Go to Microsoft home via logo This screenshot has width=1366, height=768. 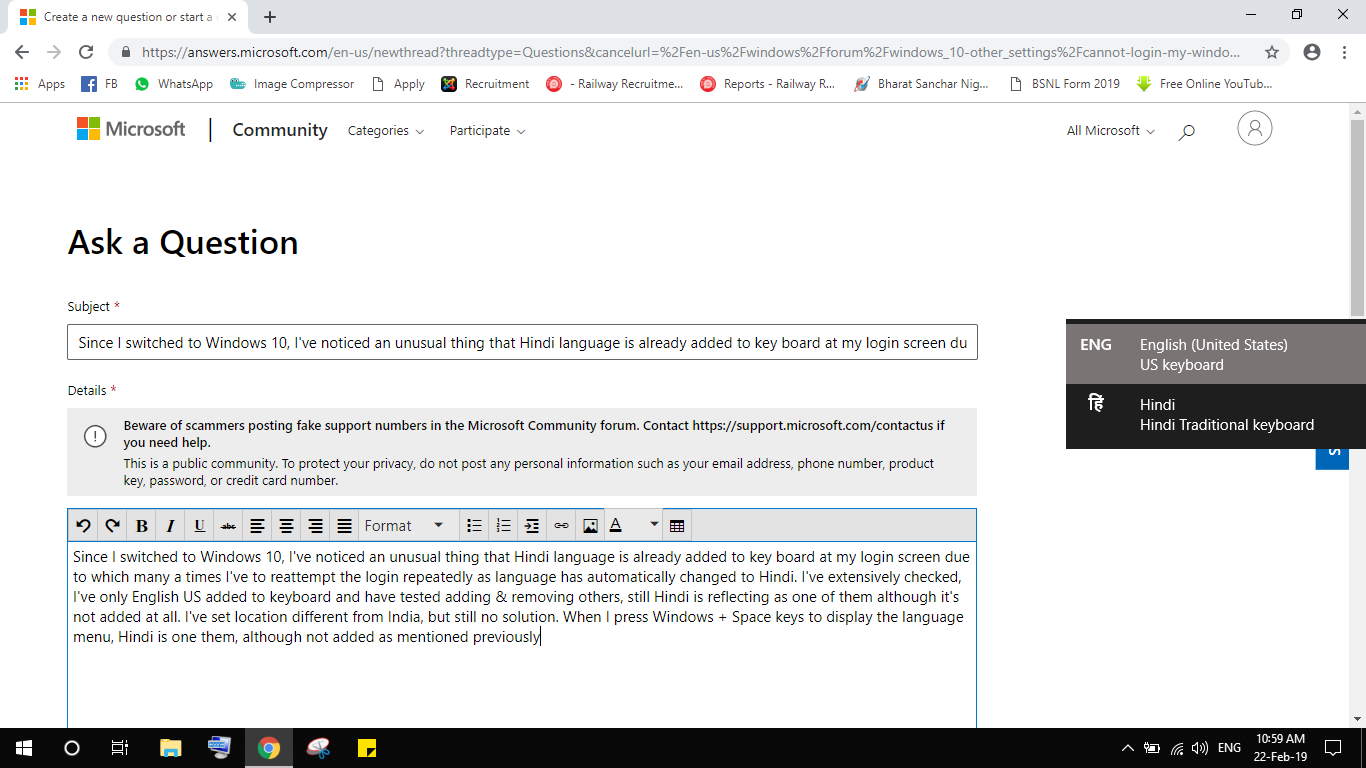tap(131, 129)
